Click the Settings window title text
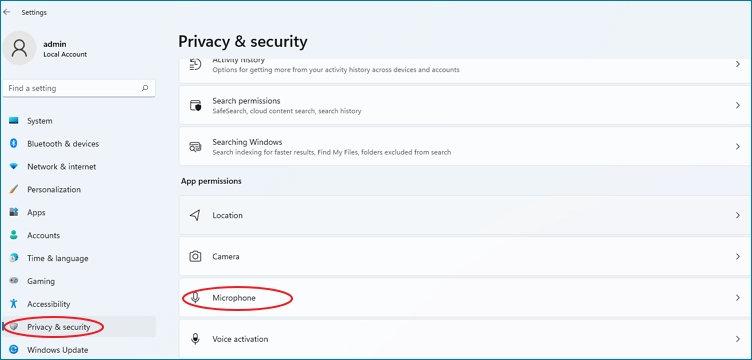The image size is (752, 360). (x=34, y=12)
